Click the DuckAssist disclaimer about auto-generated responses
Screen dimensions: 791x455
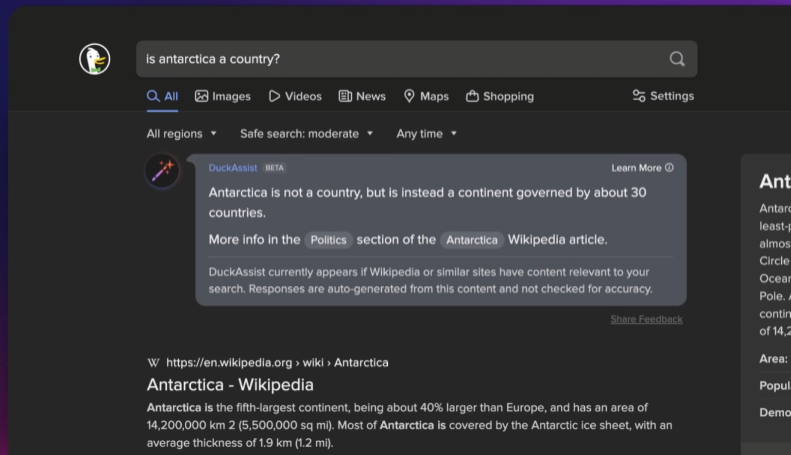(430, 280)
